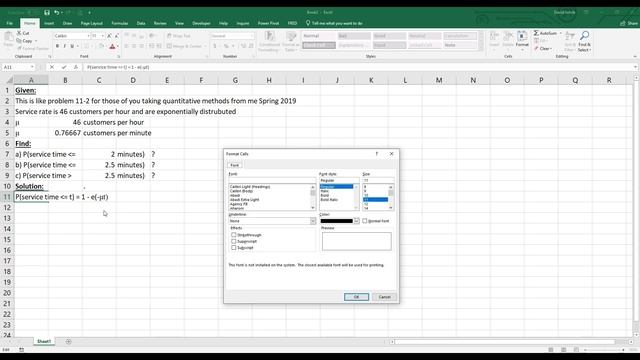Click the AutoSum sigma icon
This screenshot has height=360, width=640.
536,33
